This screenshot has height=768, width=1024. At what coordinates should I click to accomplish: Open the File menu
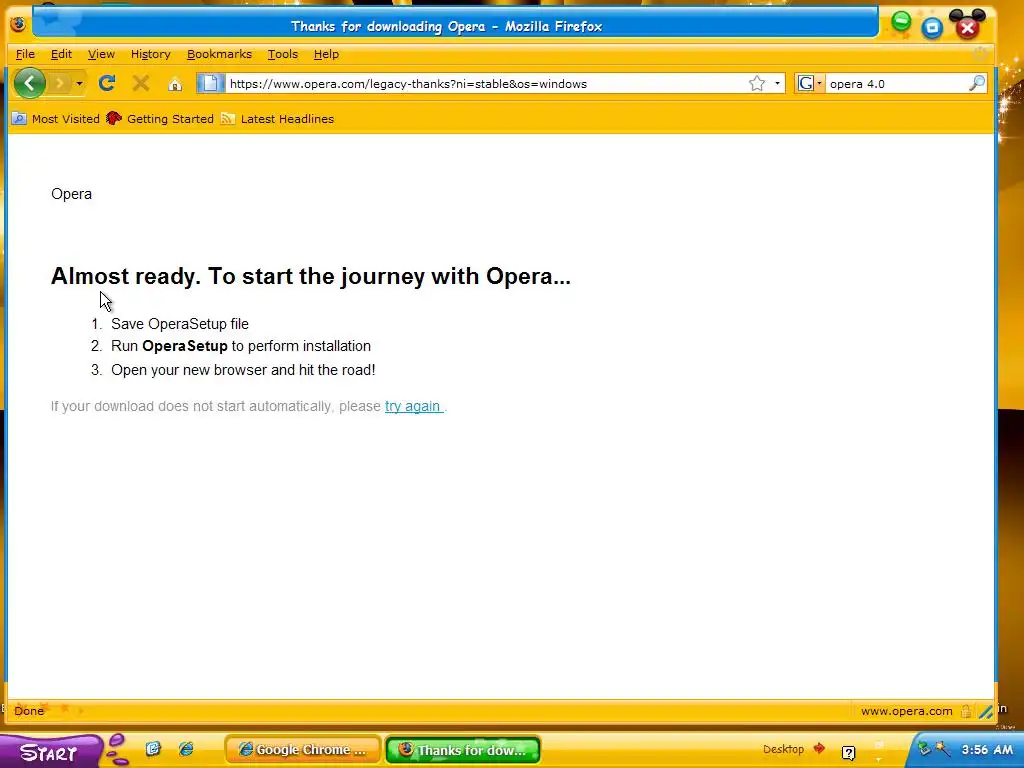click(x=25, y=54)
